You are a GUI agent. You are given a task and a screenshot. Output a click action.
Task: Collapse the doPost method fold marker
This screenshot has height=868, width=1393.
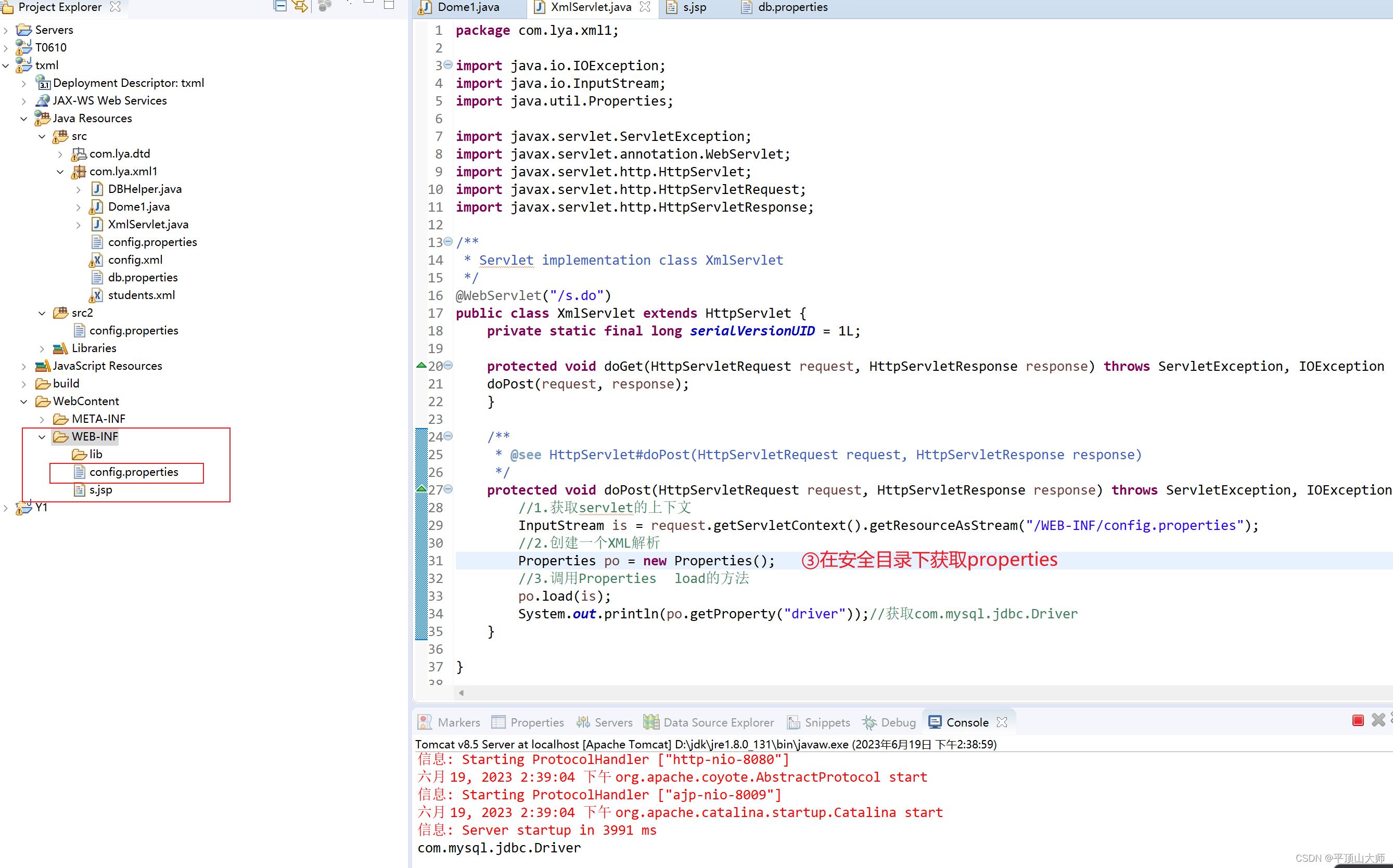tap(448, 489)
